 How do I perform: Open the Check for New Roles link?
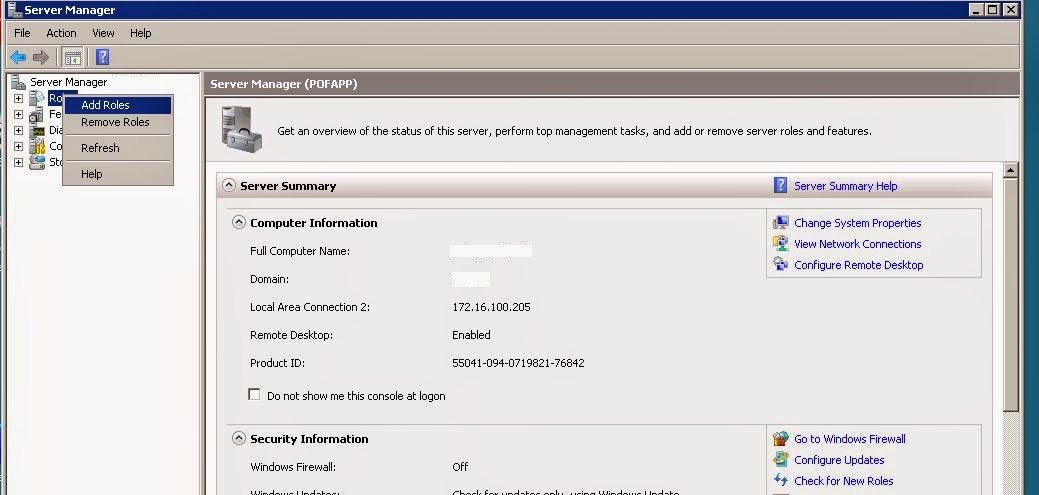click(x=844, y=481)
